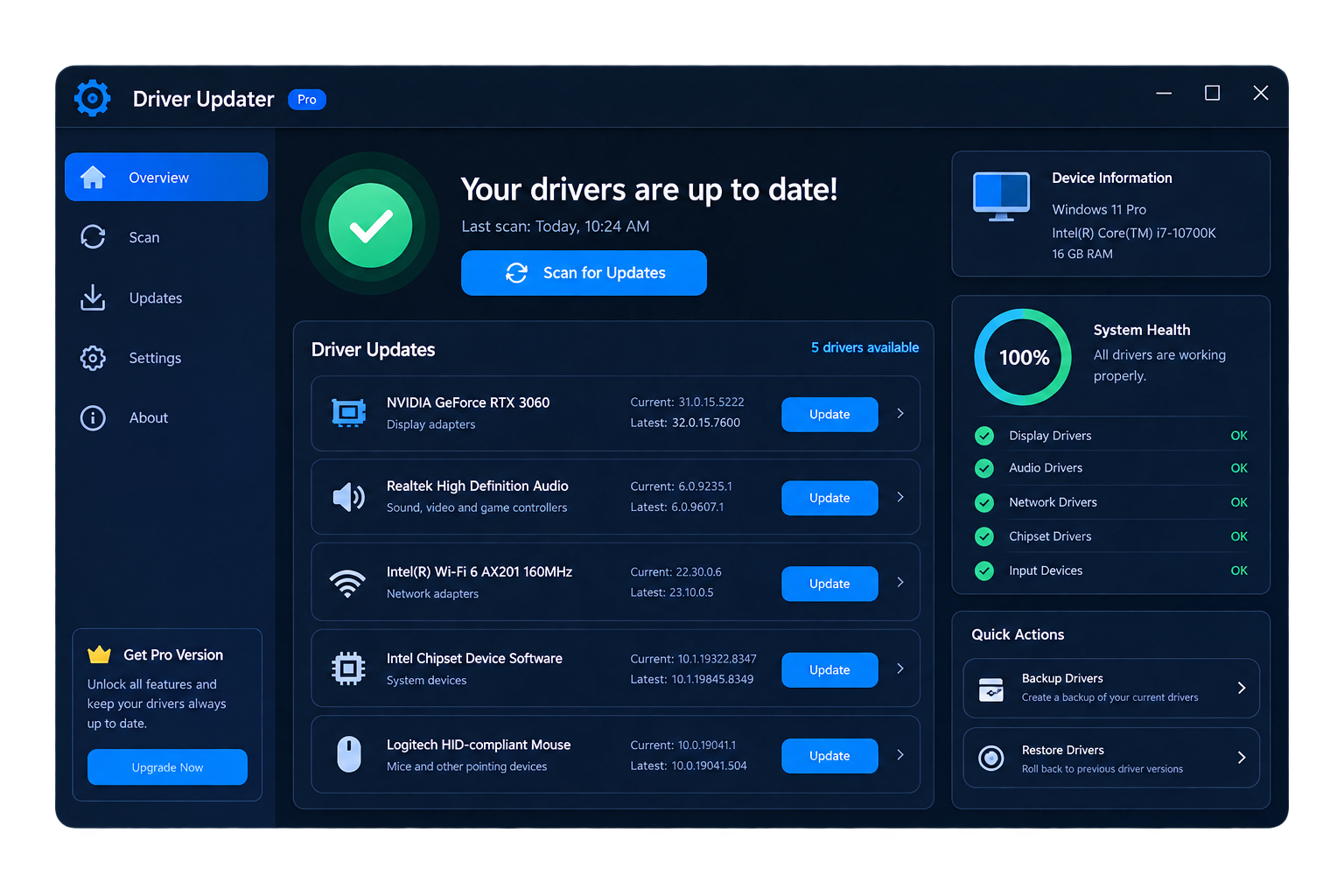Click the Realtek audio speaker icon
The height and width of the screenshot is (896, 1344).
pyautogui.click(x=348, y=497)
